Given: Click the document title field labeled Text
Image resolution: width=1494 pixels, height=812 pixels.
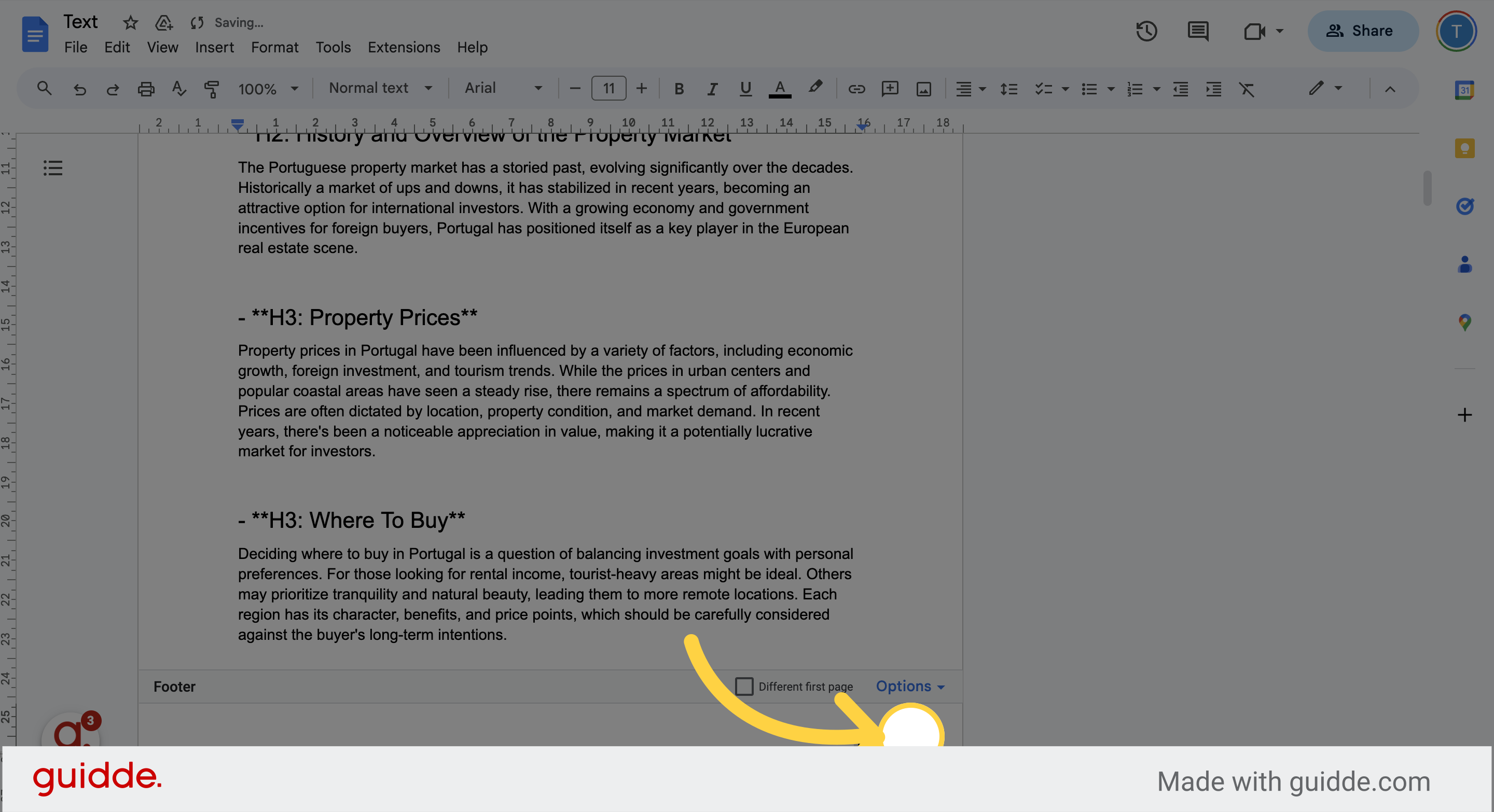Looking at the screenshot, I should coord(80,21).
